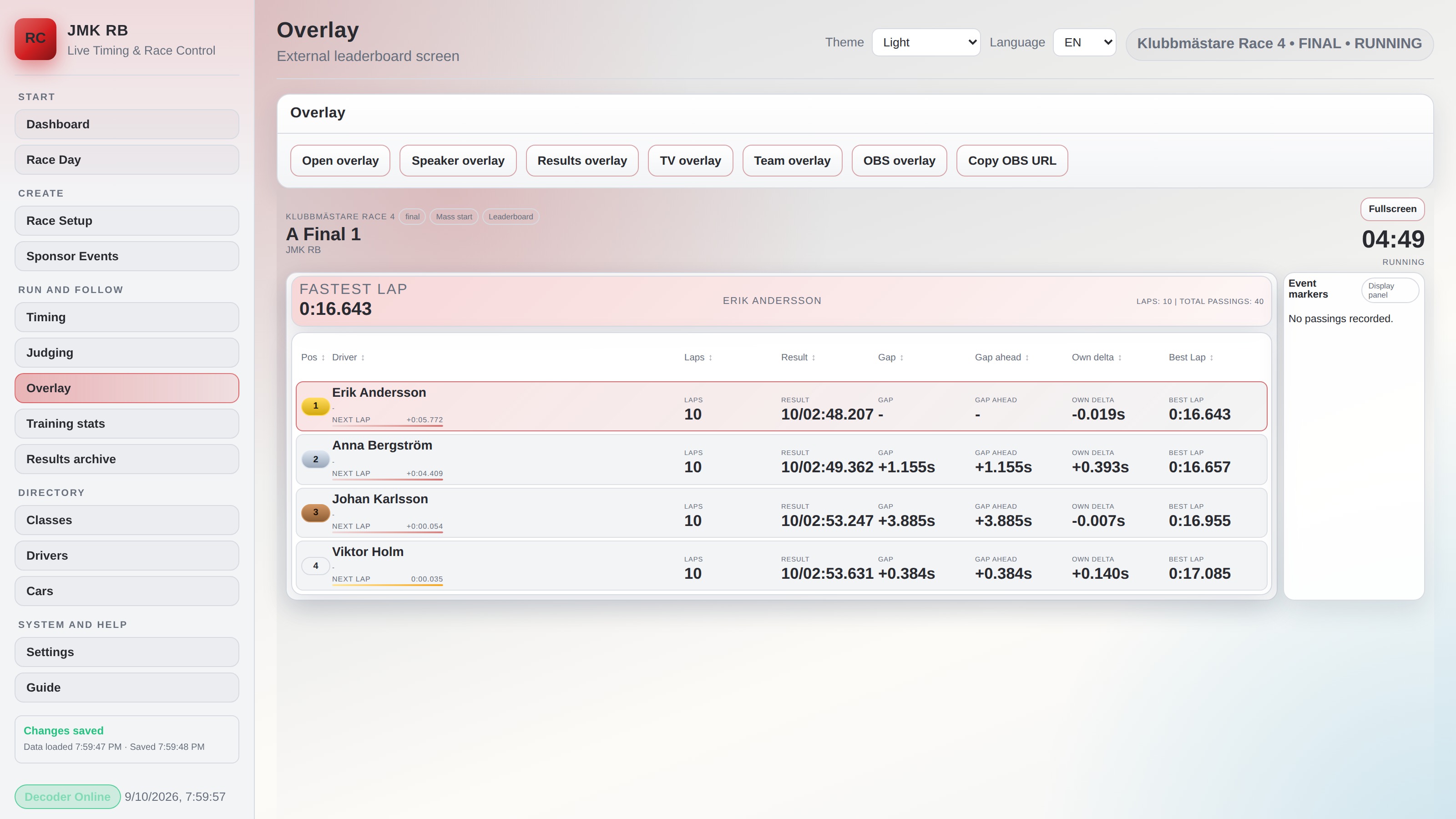Select the Viktor Holm leaderboard row
This screenshot has height=819, width=1456.
781,566
